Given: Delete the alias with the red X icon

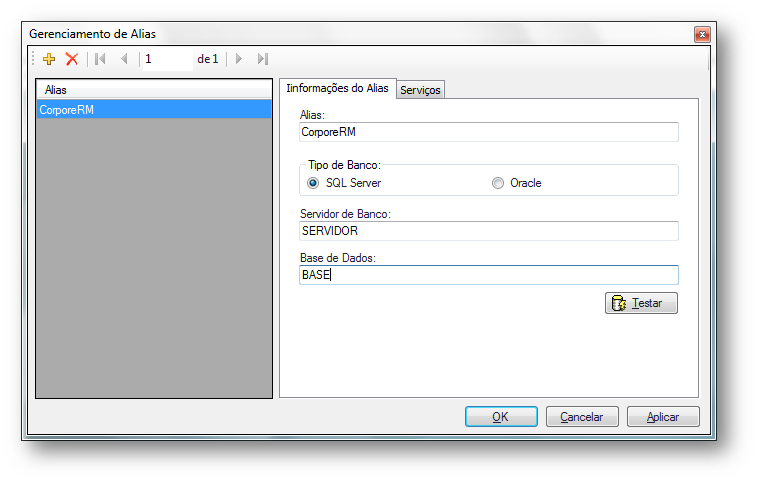Looking at the screenshot, I should pos(72,59).
